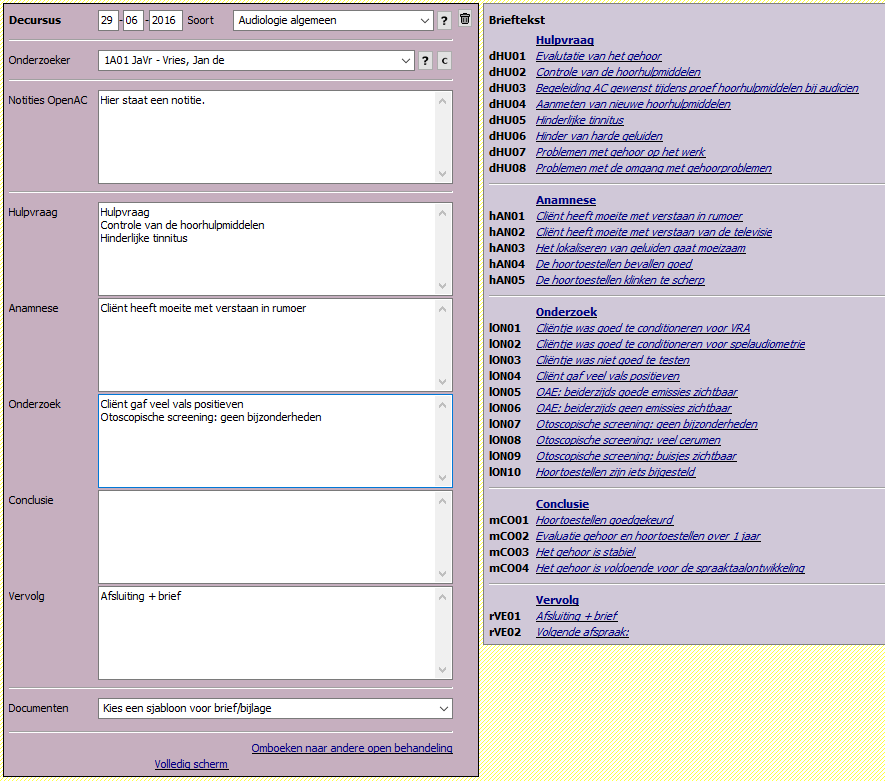Add 'De hoortoestellen bevallen goed' phrase

613,264
